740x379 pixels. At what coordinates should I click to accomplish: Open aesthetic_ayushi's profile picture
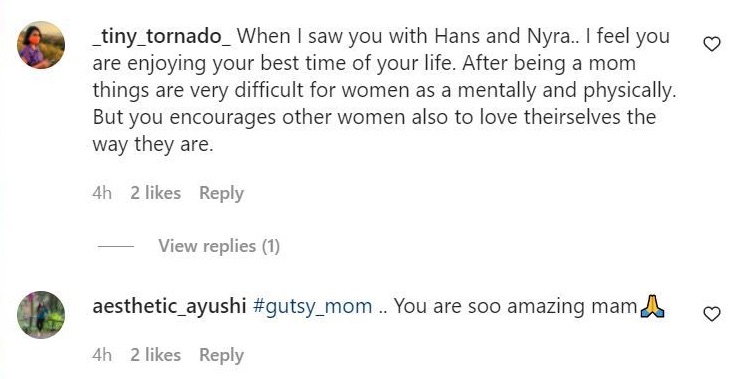(41, 314)
